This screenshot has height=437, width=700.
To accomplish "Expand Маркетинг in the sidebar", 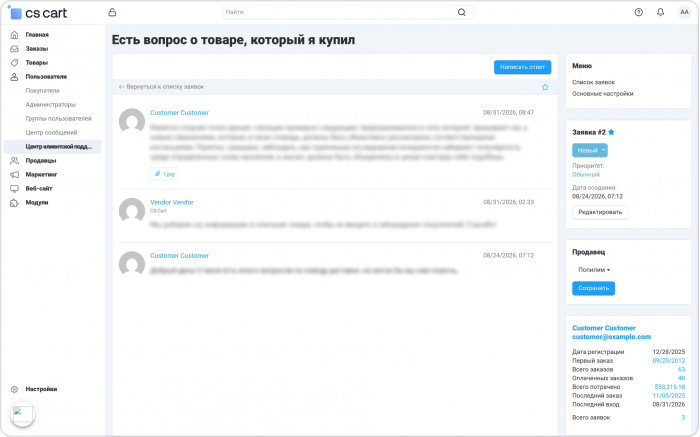I will [x=41, y=175].
